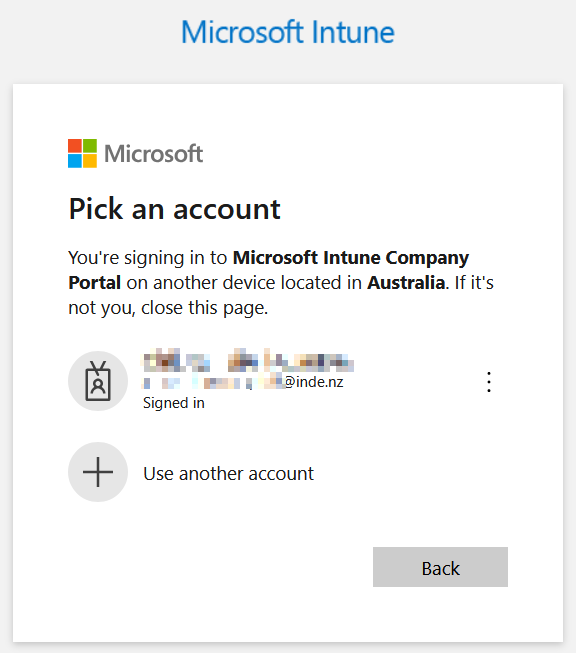The height and width of the screenshot is (653, 576).
Task: Open the three-dot account options menu
Action: [489, 381]
